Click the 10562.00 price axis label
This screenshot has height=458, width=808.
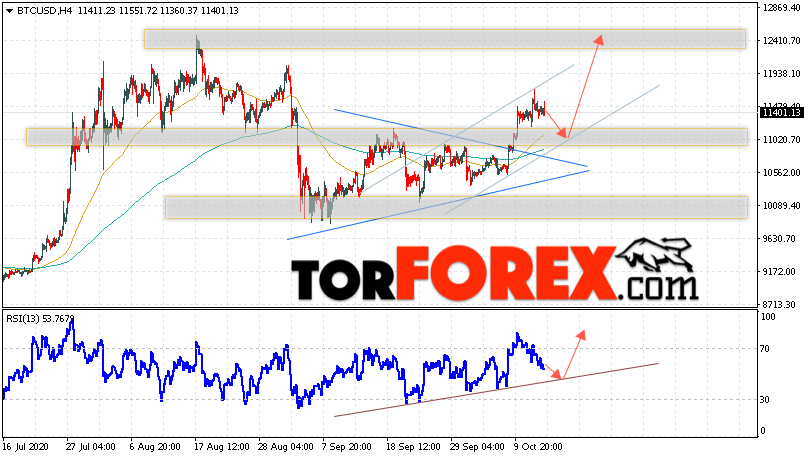point(782,173)
